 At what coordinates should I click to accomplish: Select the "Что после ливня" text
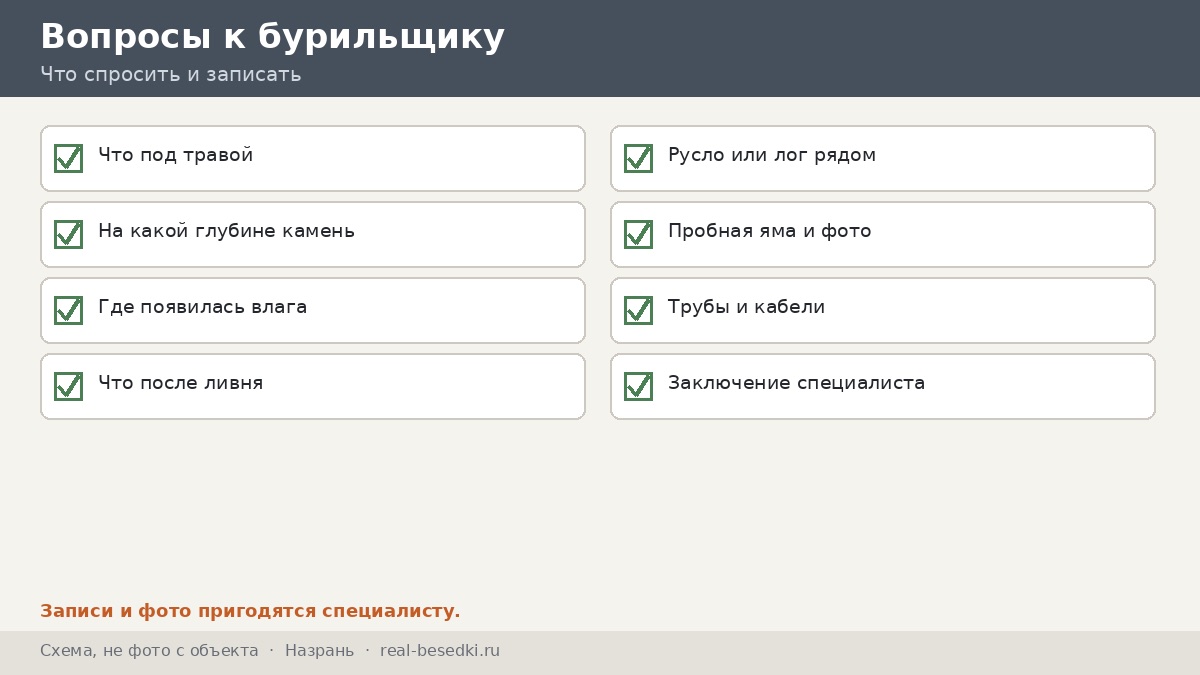point(180,383)
